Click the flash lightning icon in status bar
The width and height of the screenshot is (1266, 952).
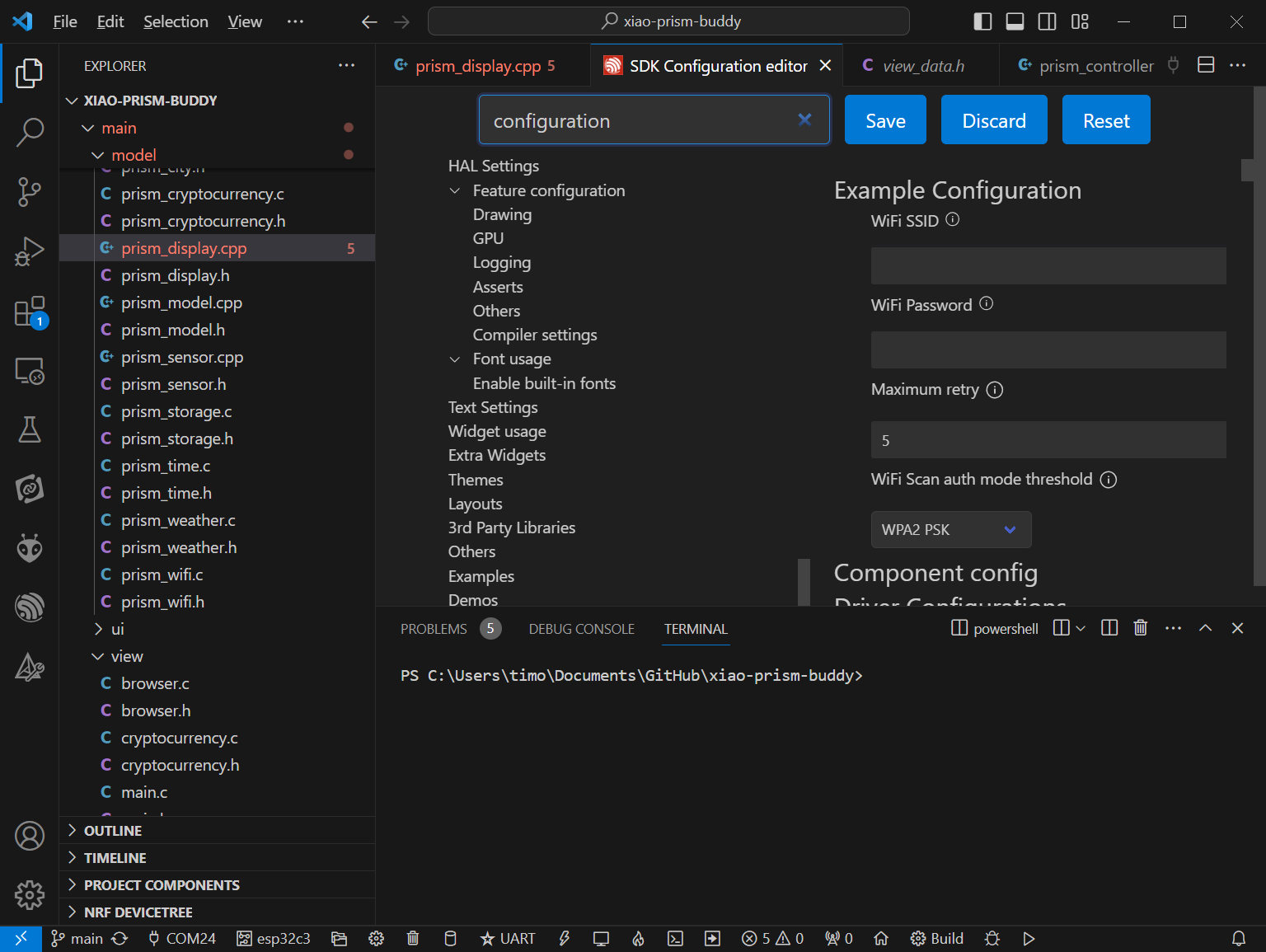point(565,939)
